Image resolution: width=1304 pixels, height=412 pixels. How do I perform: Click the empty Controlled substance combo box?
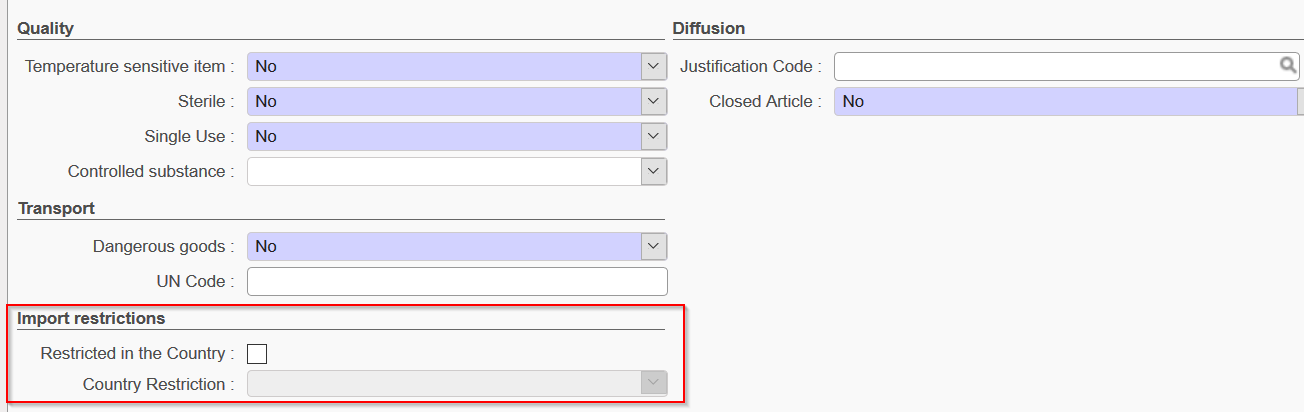444,171
